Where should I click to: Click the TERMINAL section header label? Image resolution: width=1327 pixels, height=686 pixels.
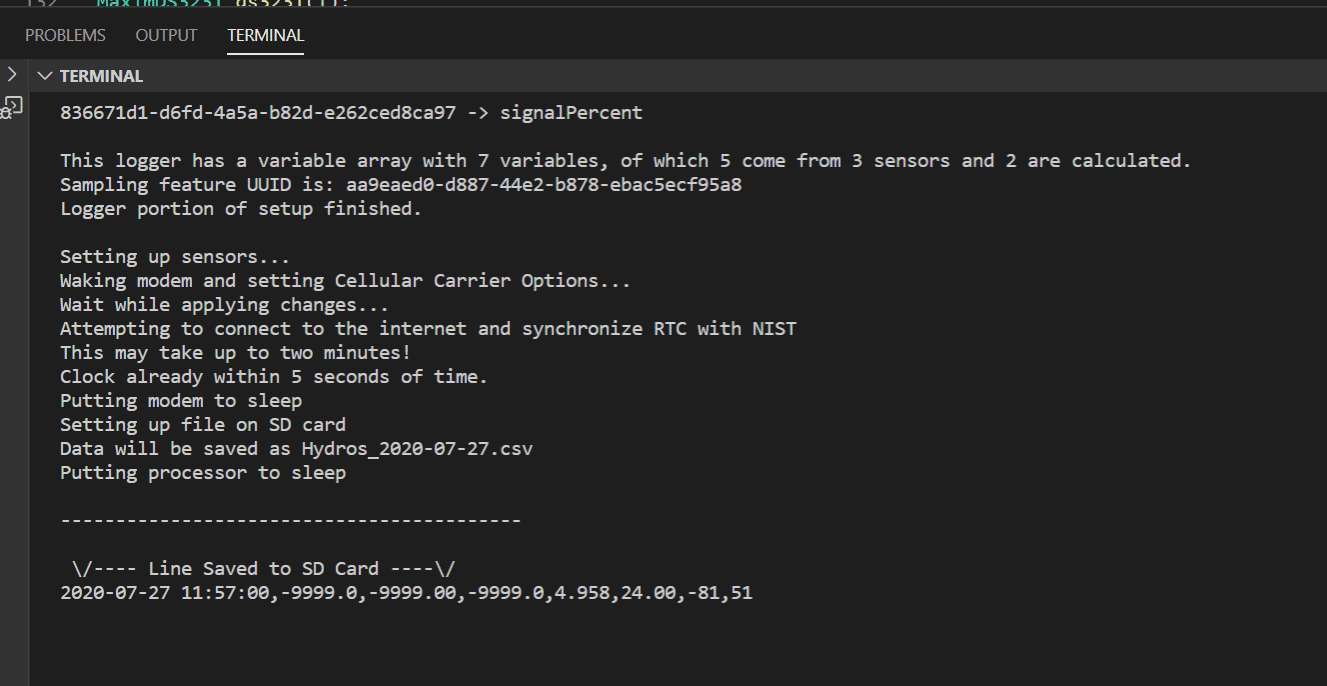pyautogui.click(x=101, y=76)
